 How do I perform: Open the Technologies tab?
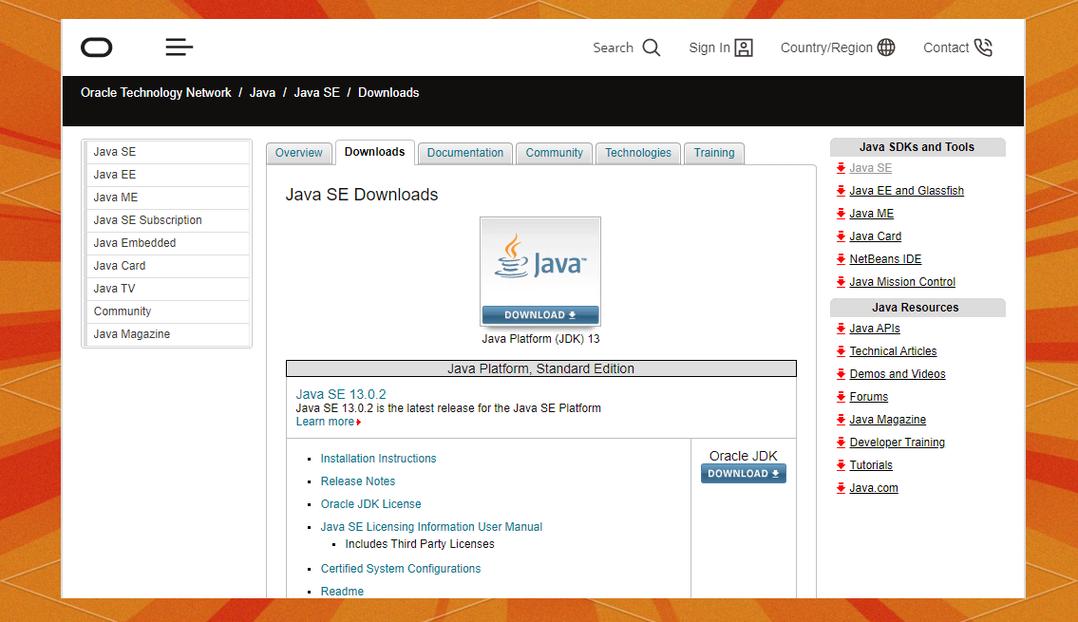point(638,153)
